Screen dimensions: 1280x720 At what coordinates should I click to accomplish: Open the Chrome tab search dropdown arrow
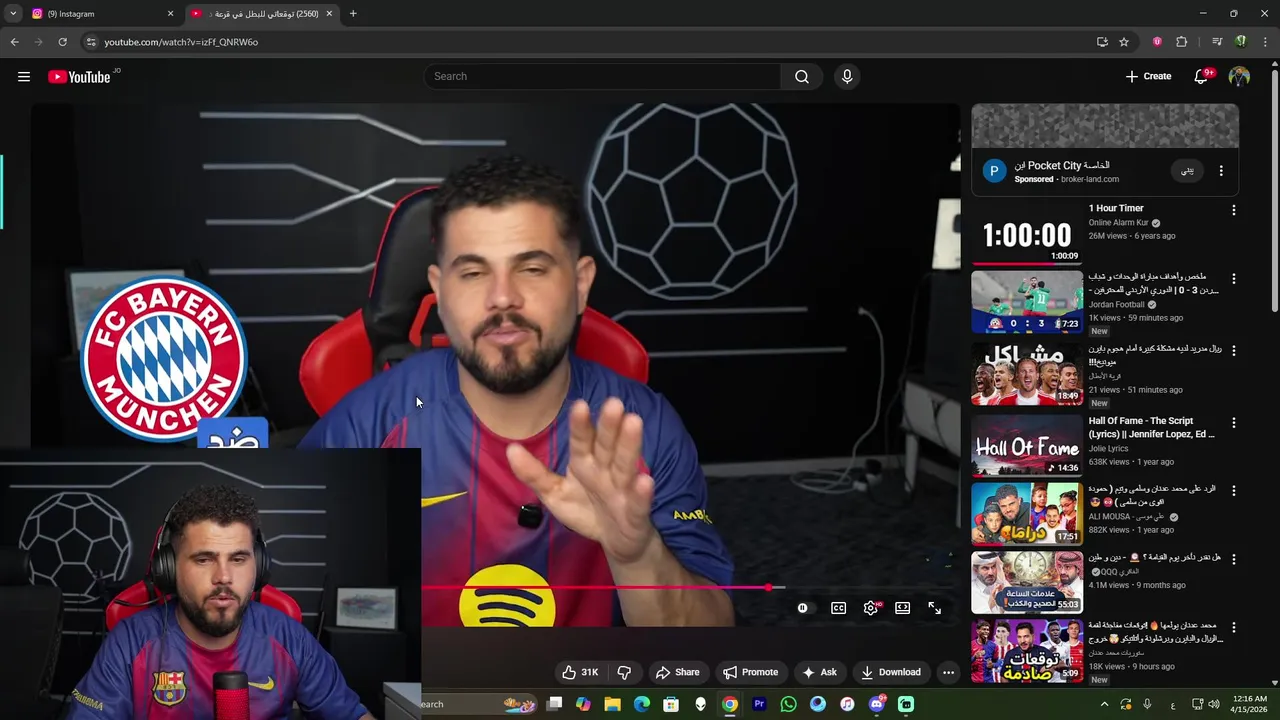click(13, 14)
